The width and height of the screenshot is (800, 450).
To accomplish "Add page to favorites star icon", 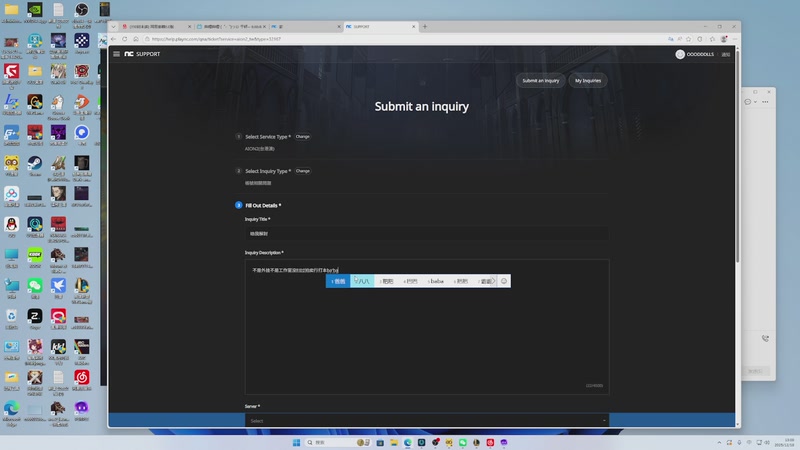I will tap(689, 39).
